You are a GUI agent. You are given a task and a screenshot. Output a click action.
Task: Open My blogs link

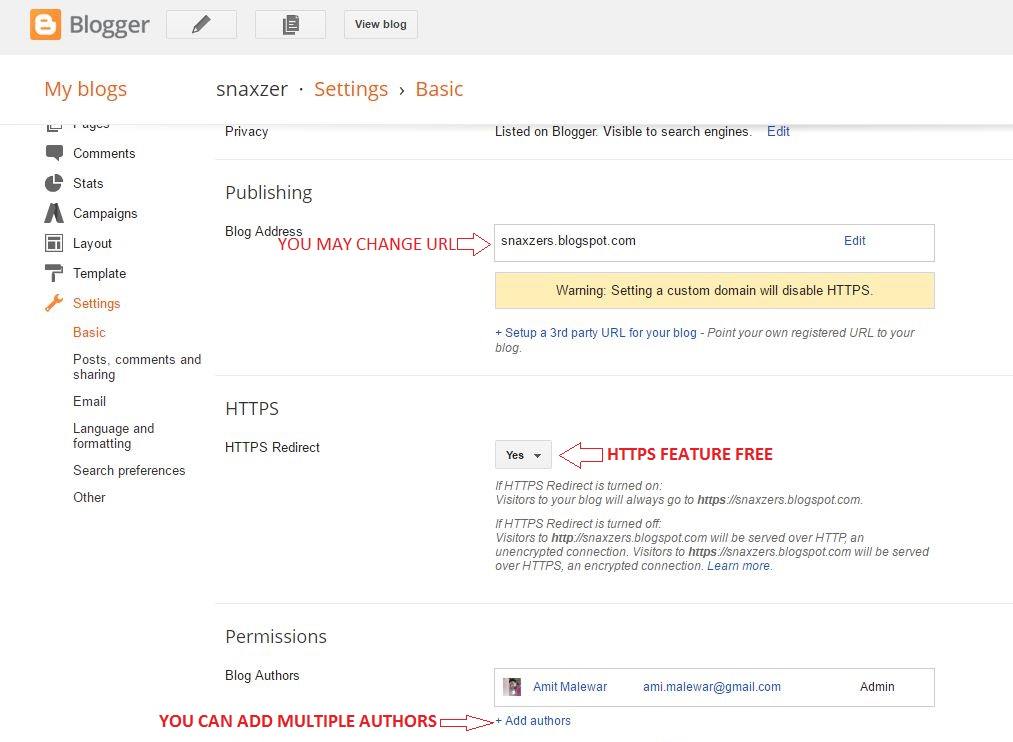tap(85, 89)
